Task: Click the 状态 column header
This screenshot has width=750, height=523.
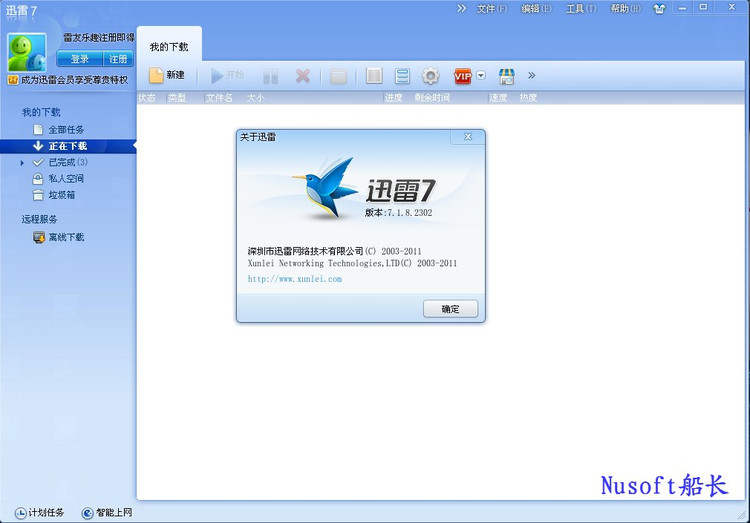Action: coord(147,98)
